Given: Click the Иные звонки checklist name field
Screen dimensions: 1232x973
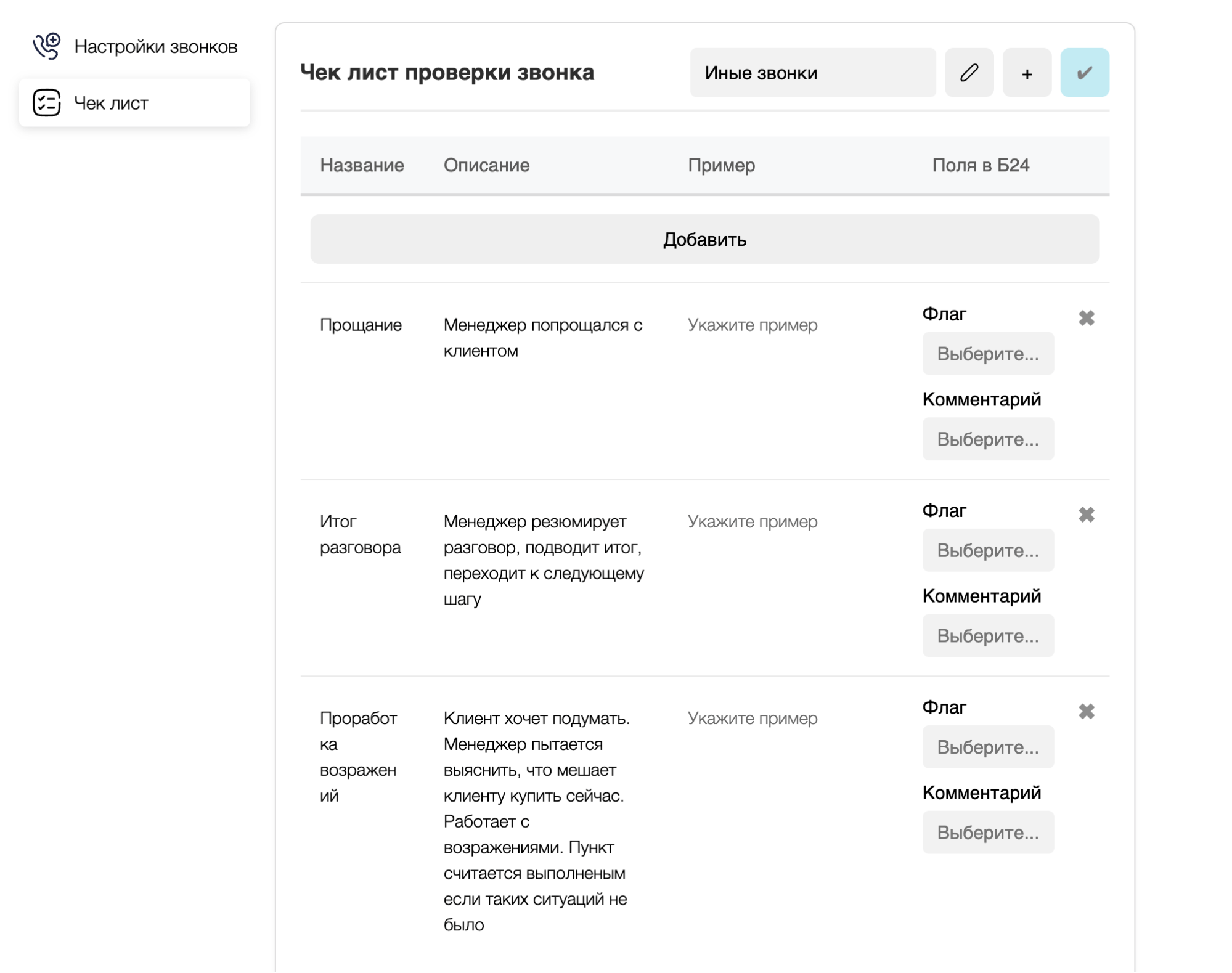Looking at the screenshot, I should coord(812,73).
